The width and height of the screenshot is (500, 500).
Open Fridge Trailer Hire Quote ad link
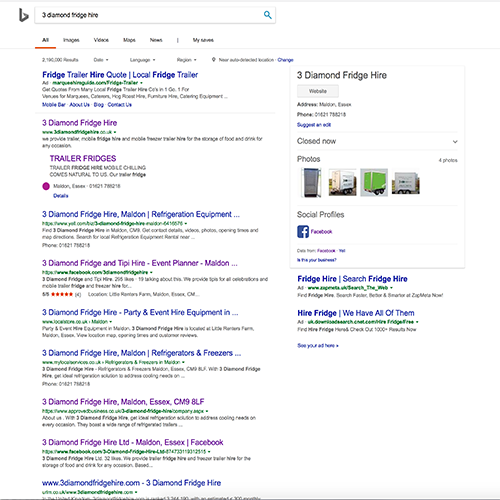[x=120, y=75]
